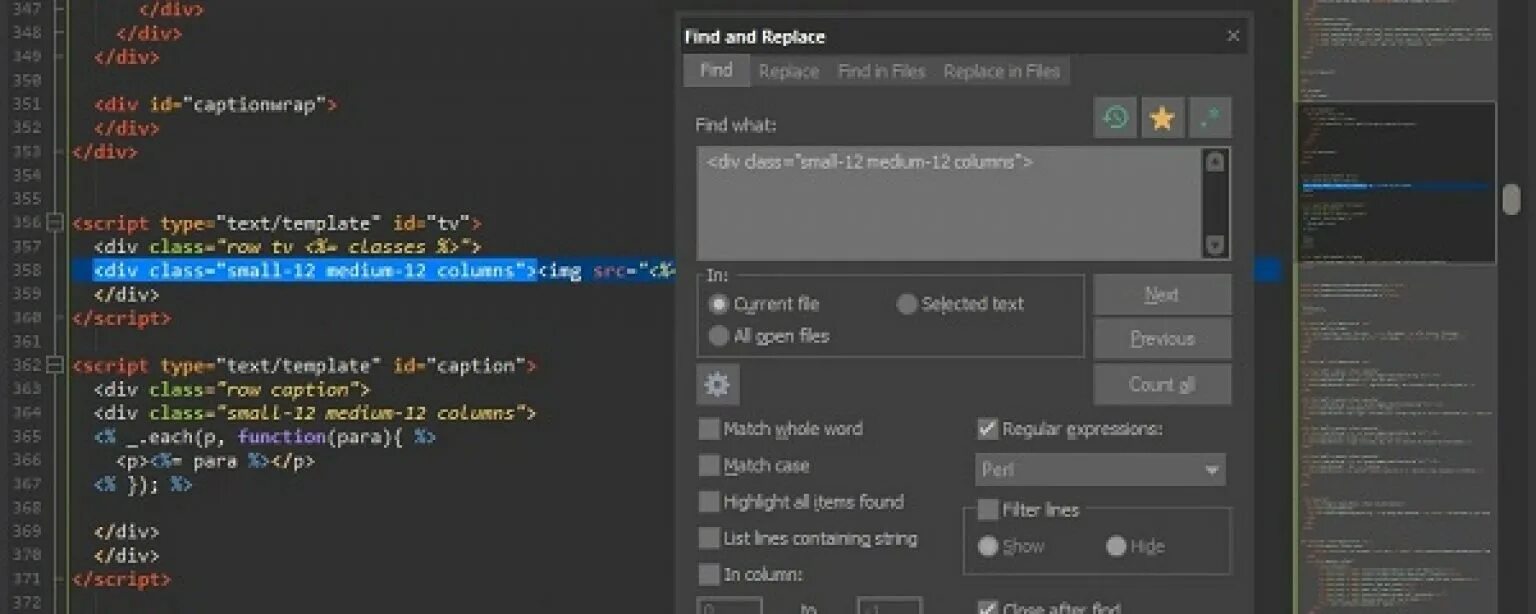Uncheck Regular expressions checkbox
This screenshot has width=1536, height=614.
click(987, 429)
